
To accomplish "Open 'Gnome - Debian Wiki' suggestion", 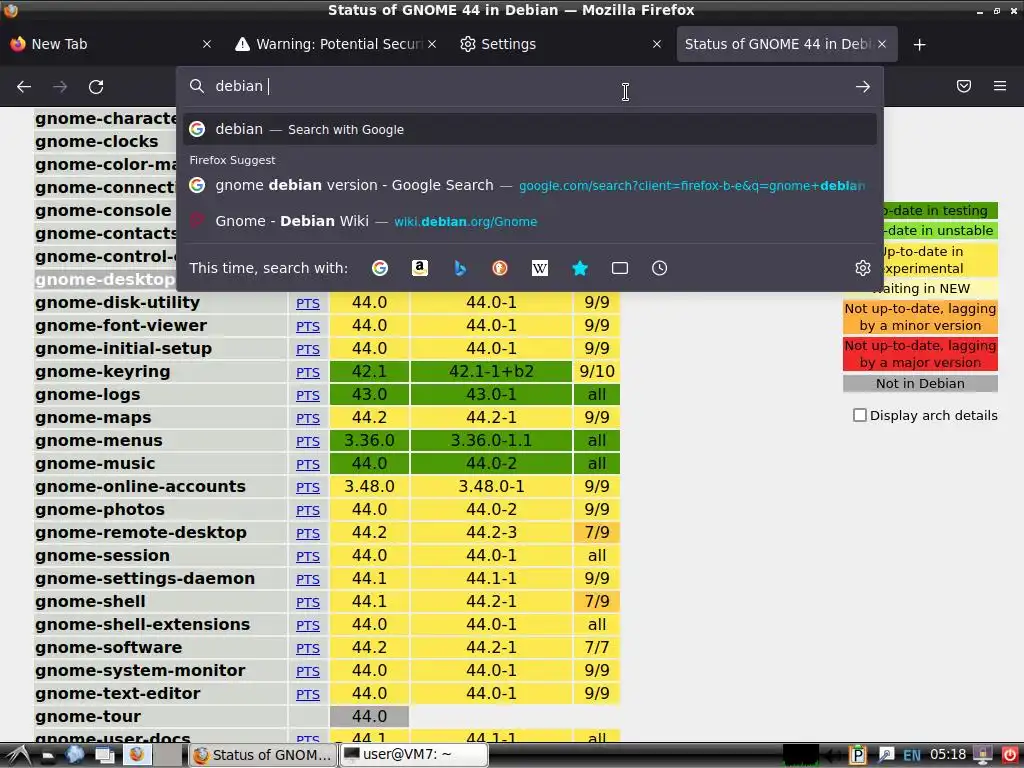I will [530, 221].
